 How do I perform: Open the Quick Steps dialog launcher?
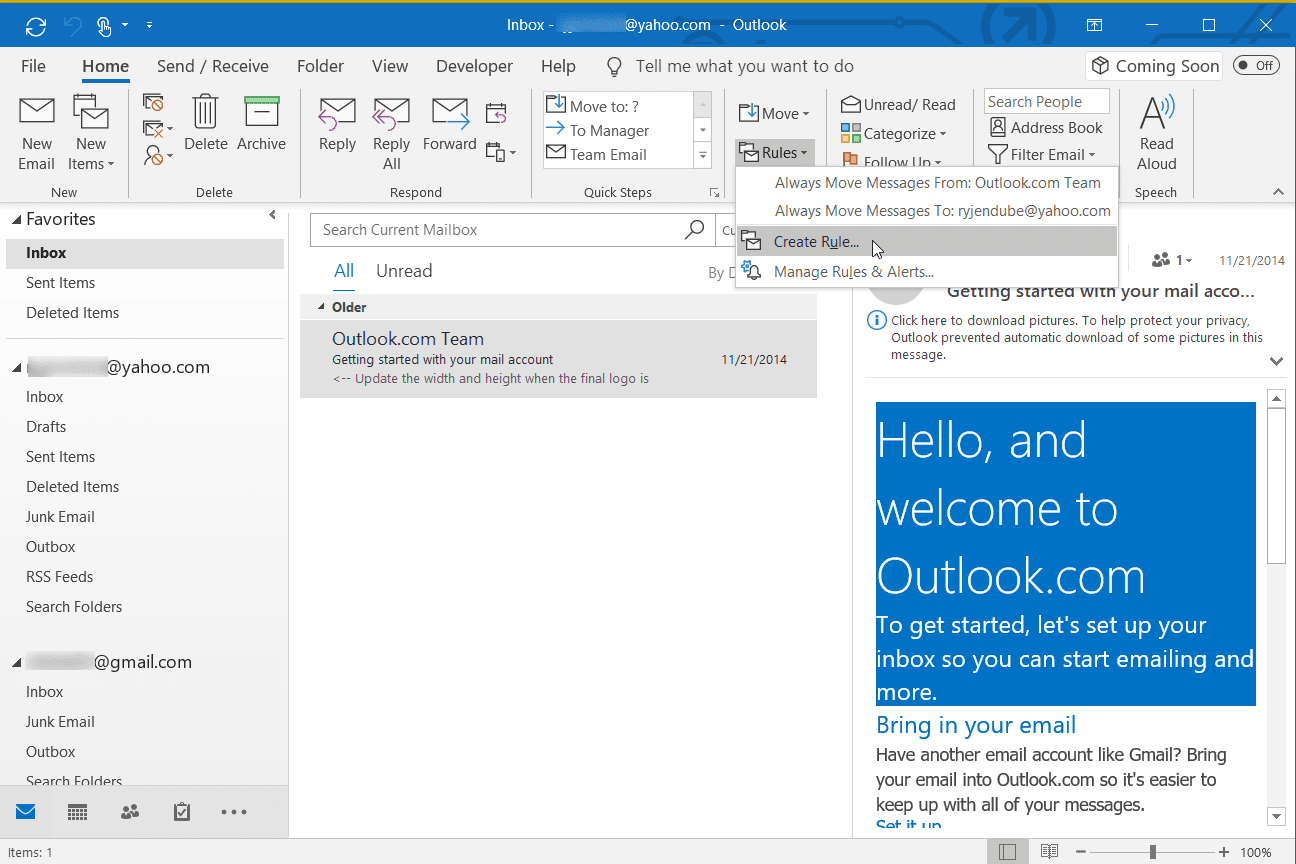pos(714,192)
